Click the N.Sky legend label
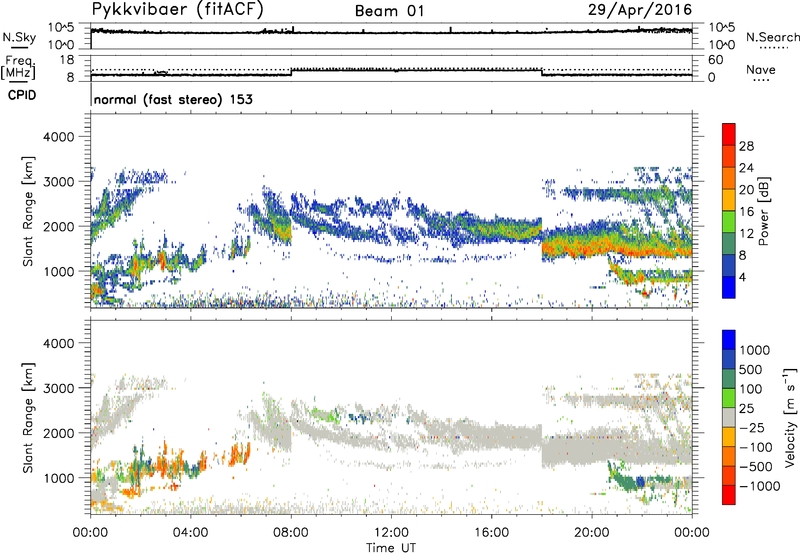Image resolution: width=800 pixels, height=554 pixels. pos(19,38)
